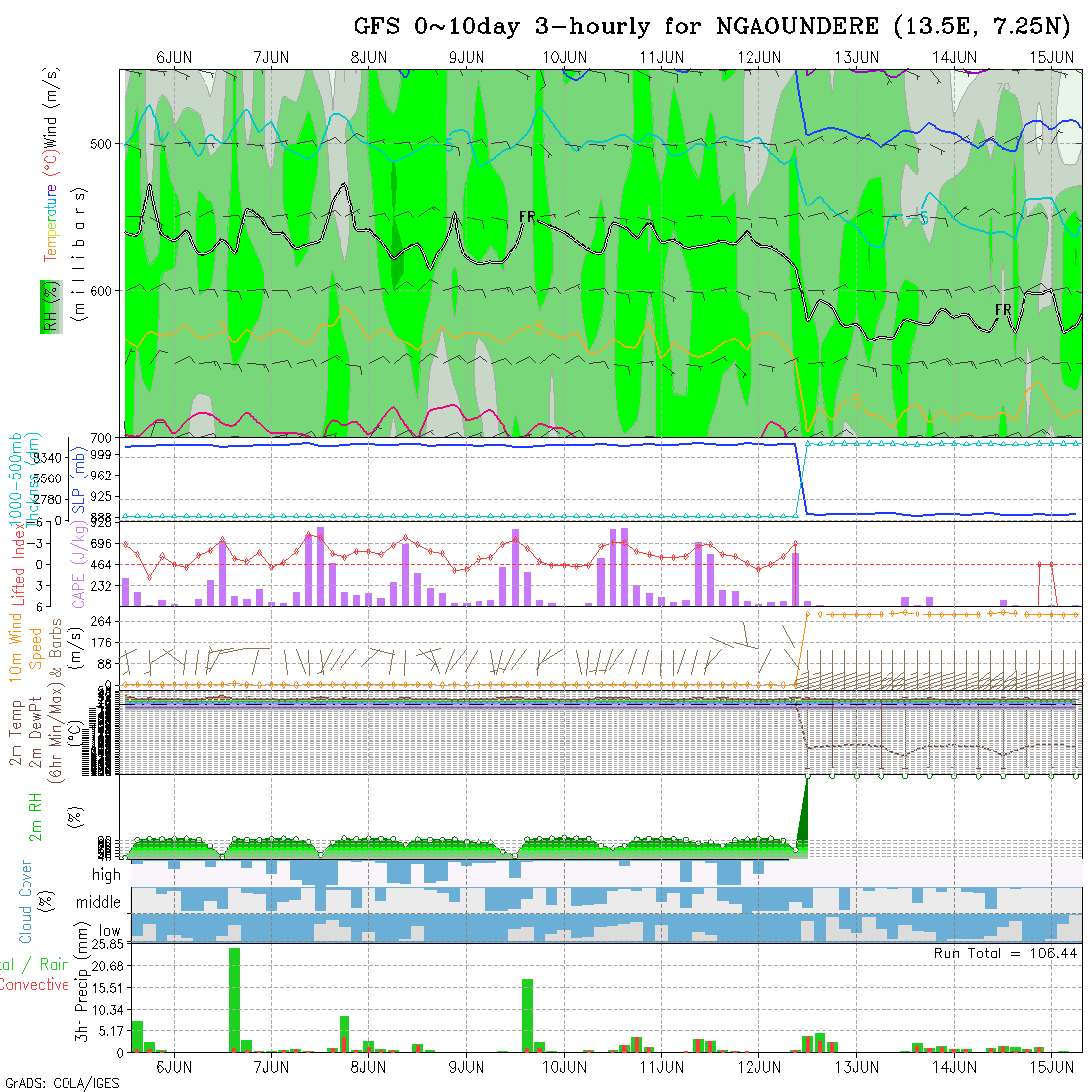Click the Cloud Cover axis title
Screen dimensions: 1092x1092
pos(26,901)
